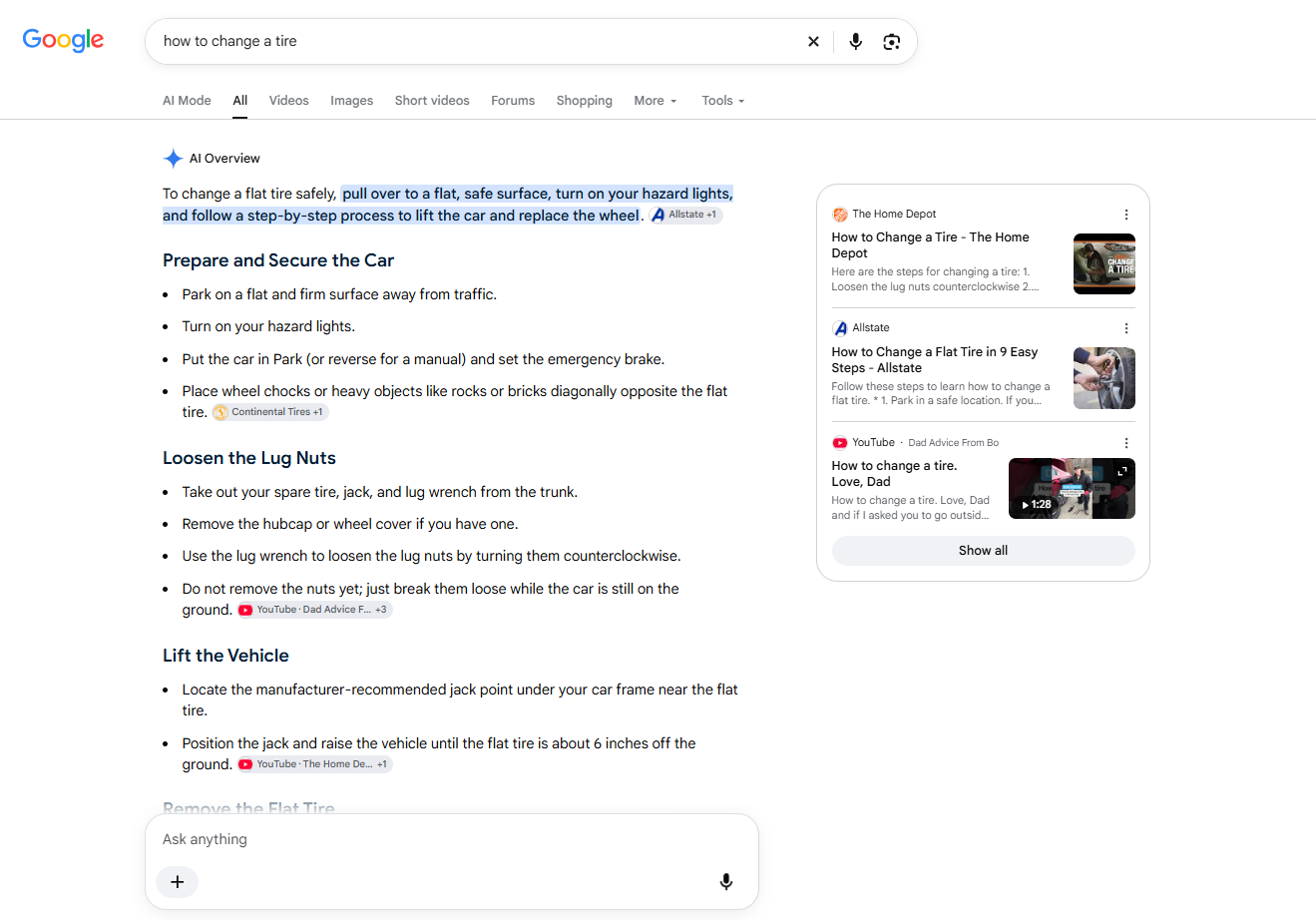
Task: Select the Videos tab
Action: 289,101
